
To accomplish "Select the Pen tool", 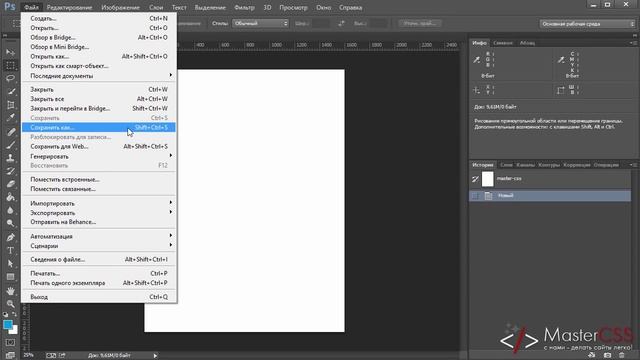I will (x=10, y=237).
